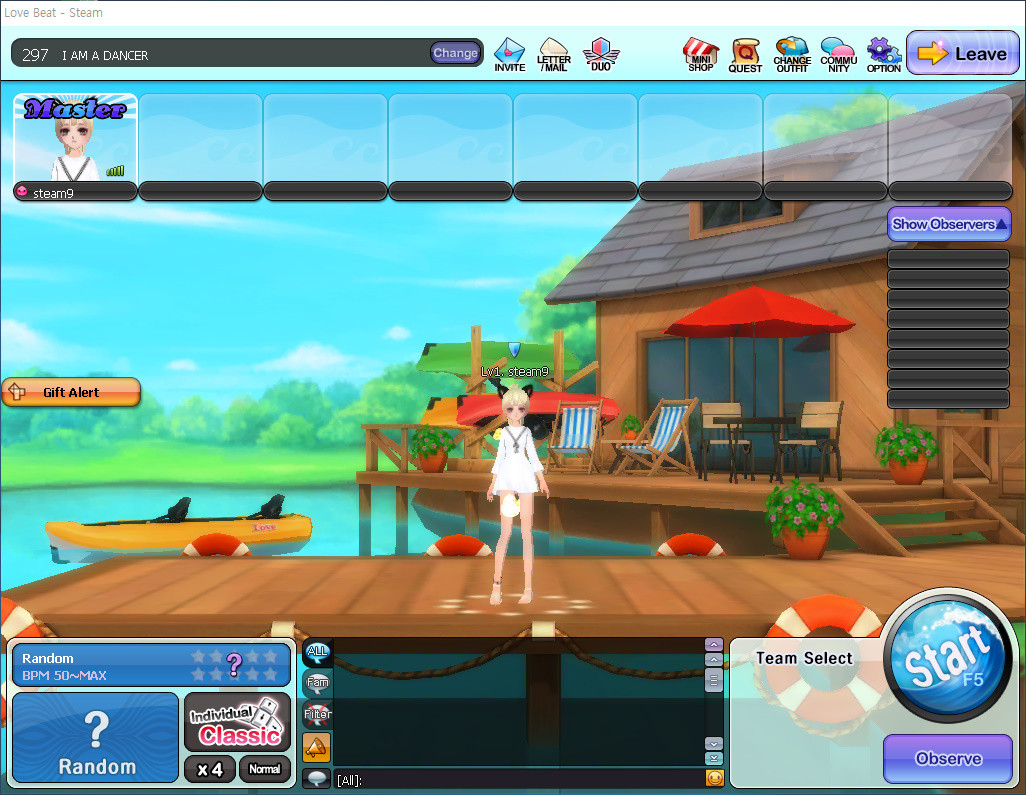Toggle the megaphone shout button
This screenshot has width=1026, height=795.
(x=317, y=747)
